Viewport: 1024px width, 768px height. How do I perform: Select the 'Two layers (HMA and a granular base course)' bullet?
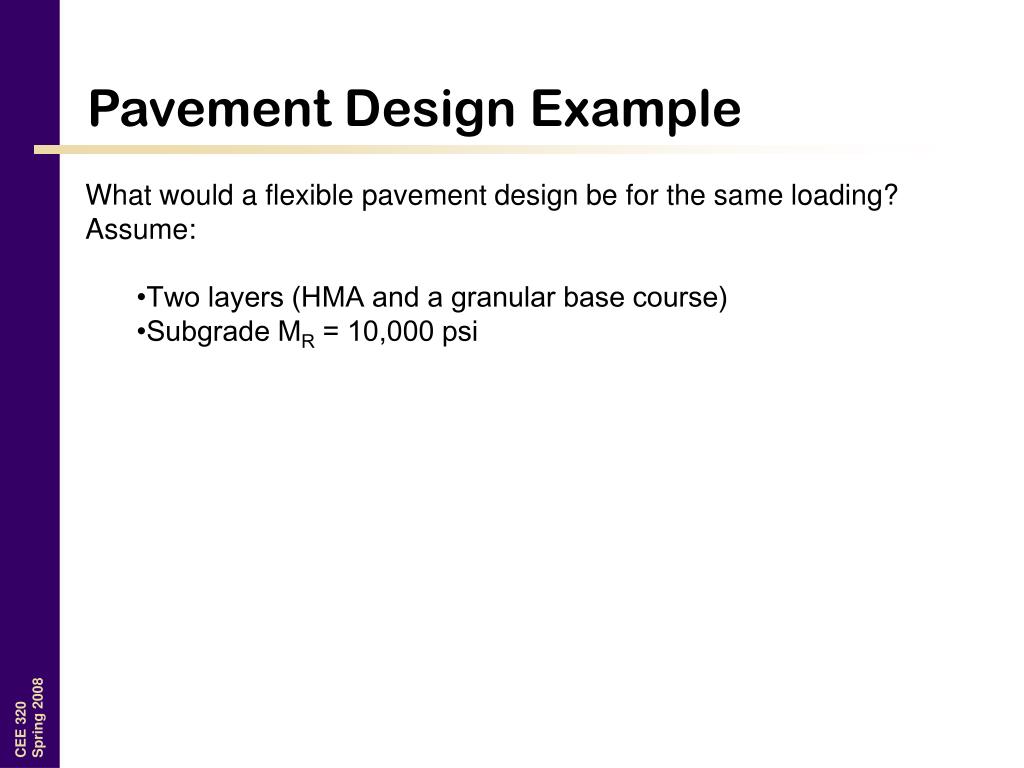coord(432,298)
